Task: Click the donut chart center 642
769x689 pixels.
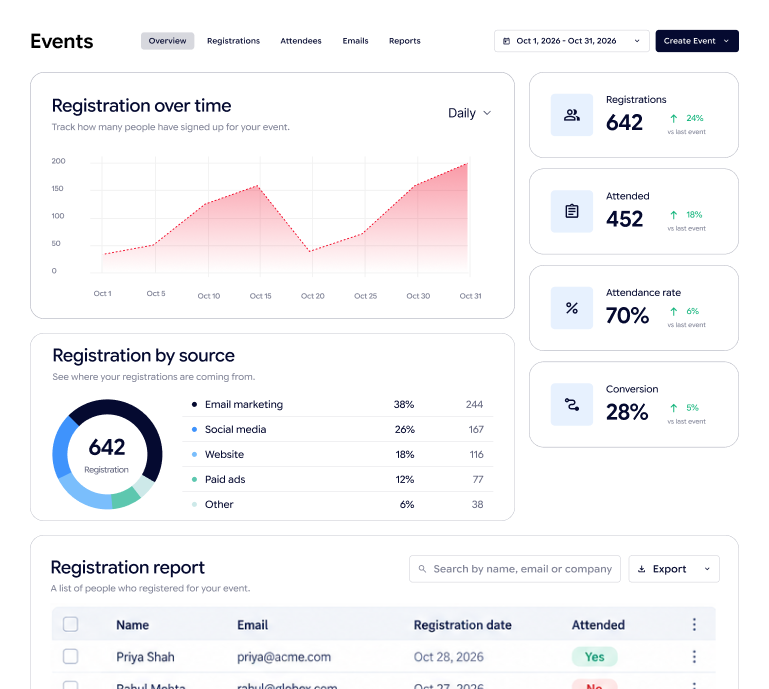Action: (107, 447)
